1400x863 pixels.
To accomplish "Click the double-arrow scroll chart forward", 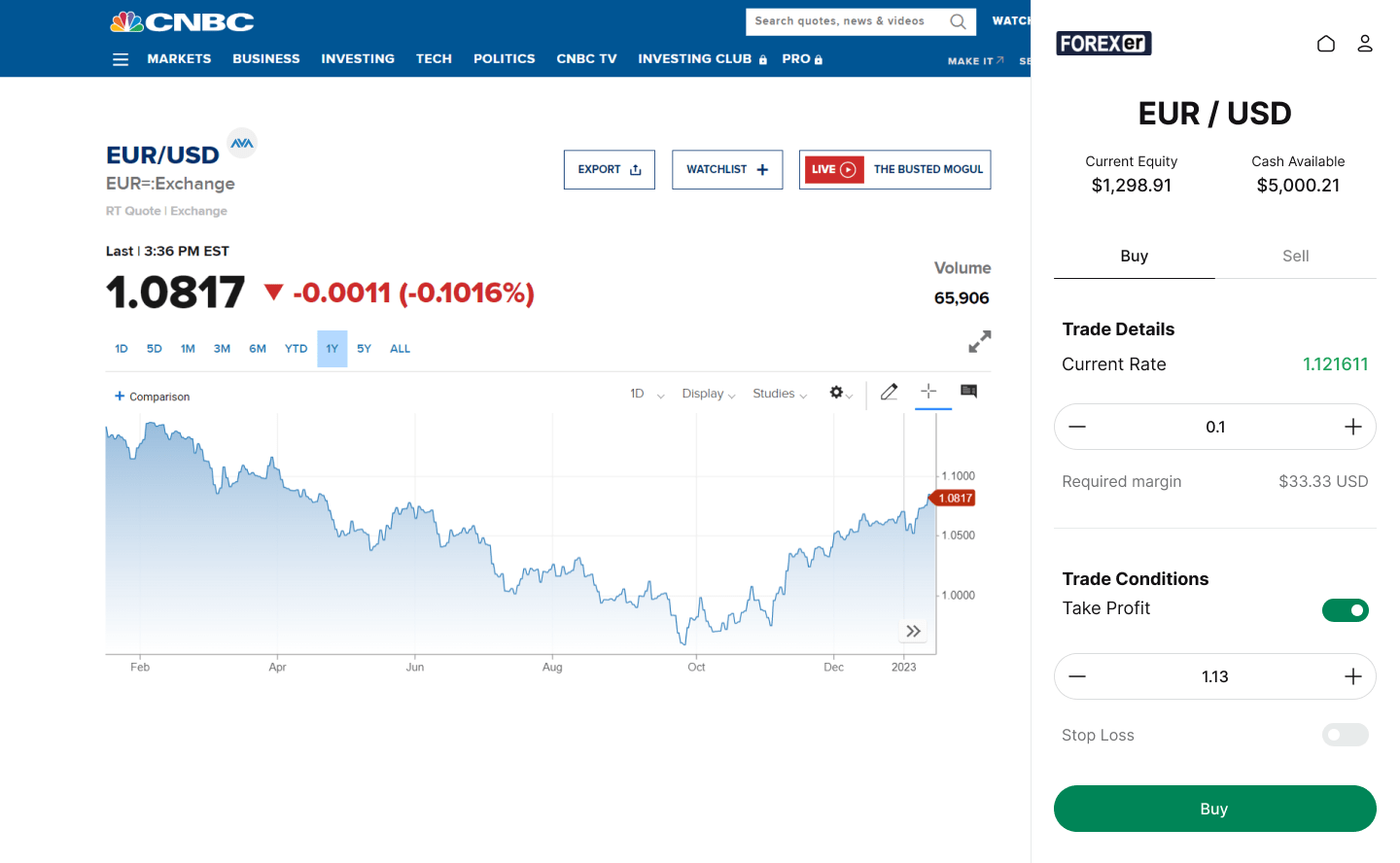I will click(x=913, y=631).
